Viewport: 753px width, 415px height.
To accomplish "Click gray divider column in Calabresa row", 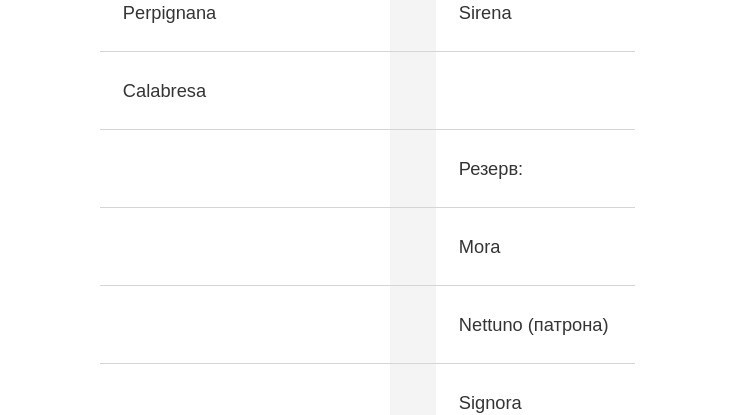I will (413, 91).
